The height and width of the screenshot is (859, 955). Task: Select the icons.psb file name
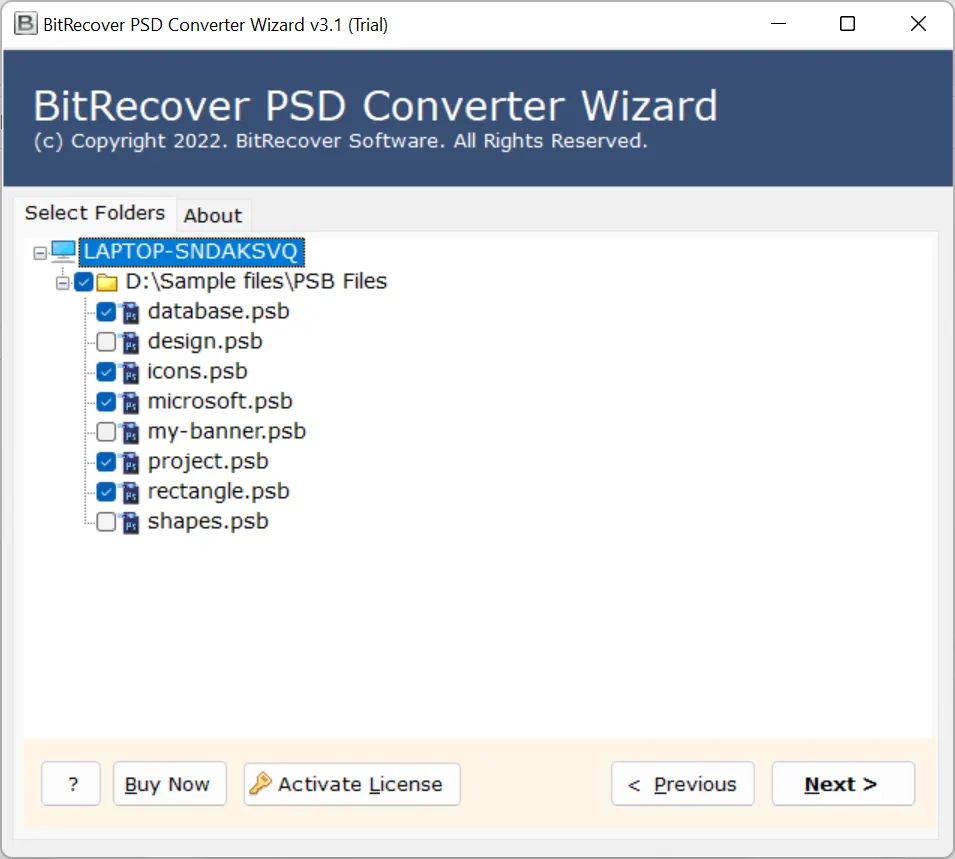click(x=197, y=372)
